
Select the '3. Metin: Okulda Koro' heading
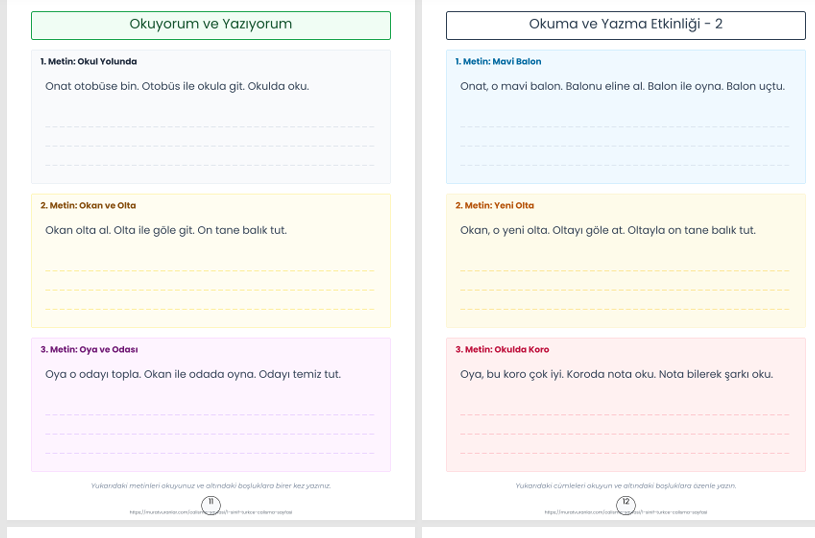point(502,350)
